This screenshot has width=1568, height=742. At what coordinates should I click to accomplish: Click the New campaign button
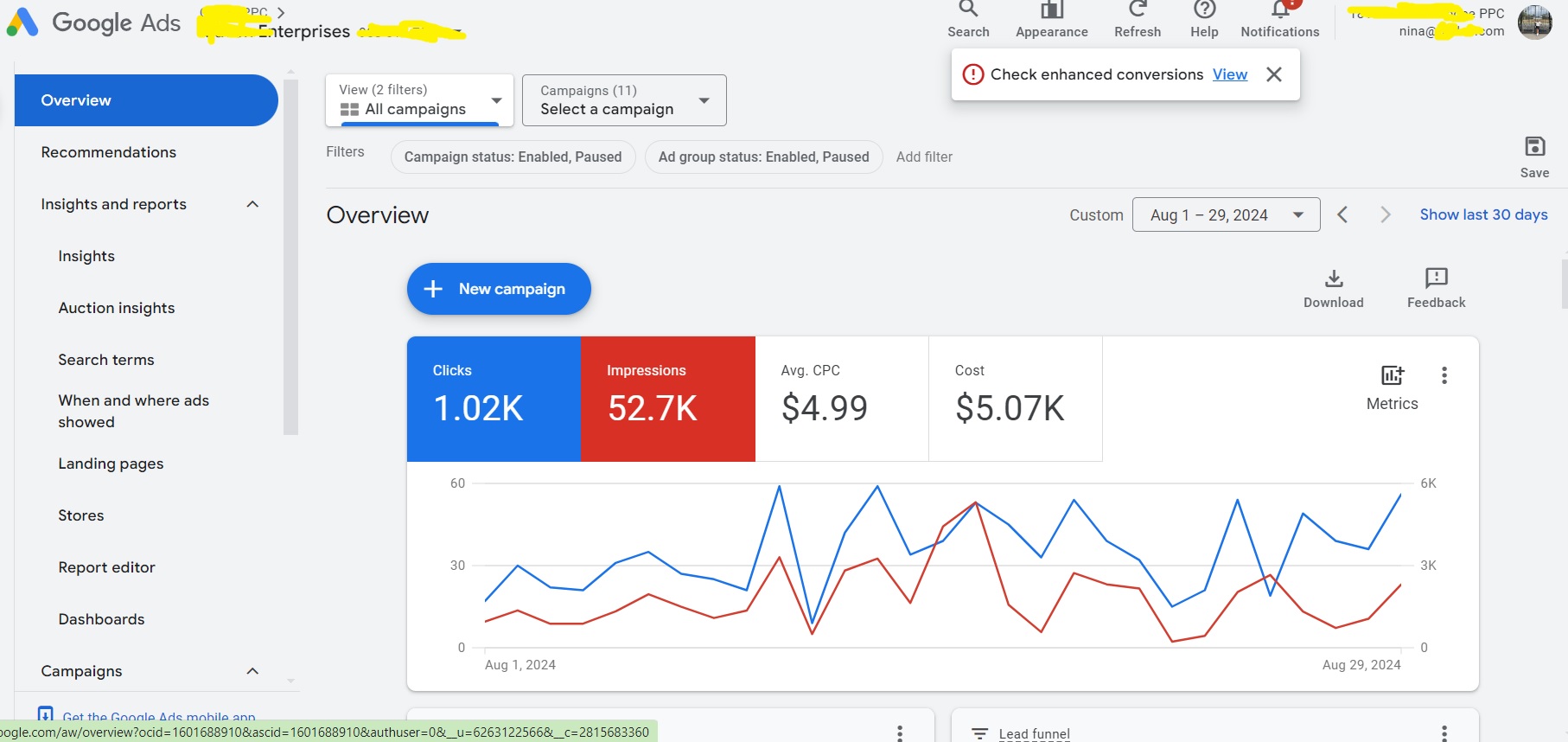[499, 289]
